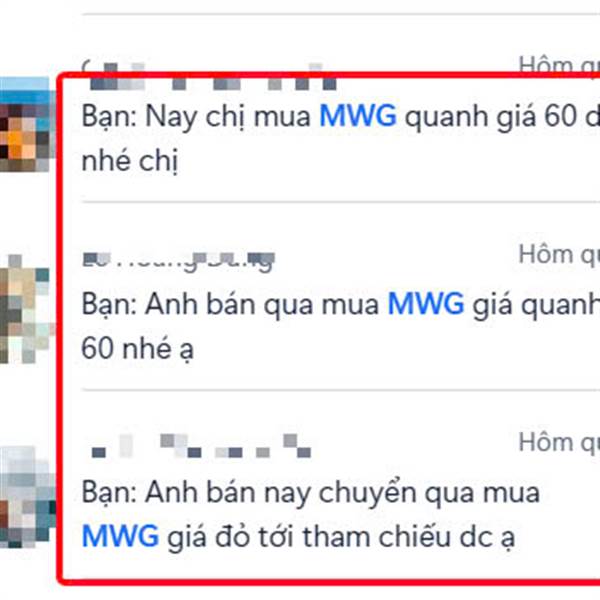Click 'Bạn:' prefix before 'Nay chị mua'
The height and width of the screenshot is (600, 600).
(109, 116)
